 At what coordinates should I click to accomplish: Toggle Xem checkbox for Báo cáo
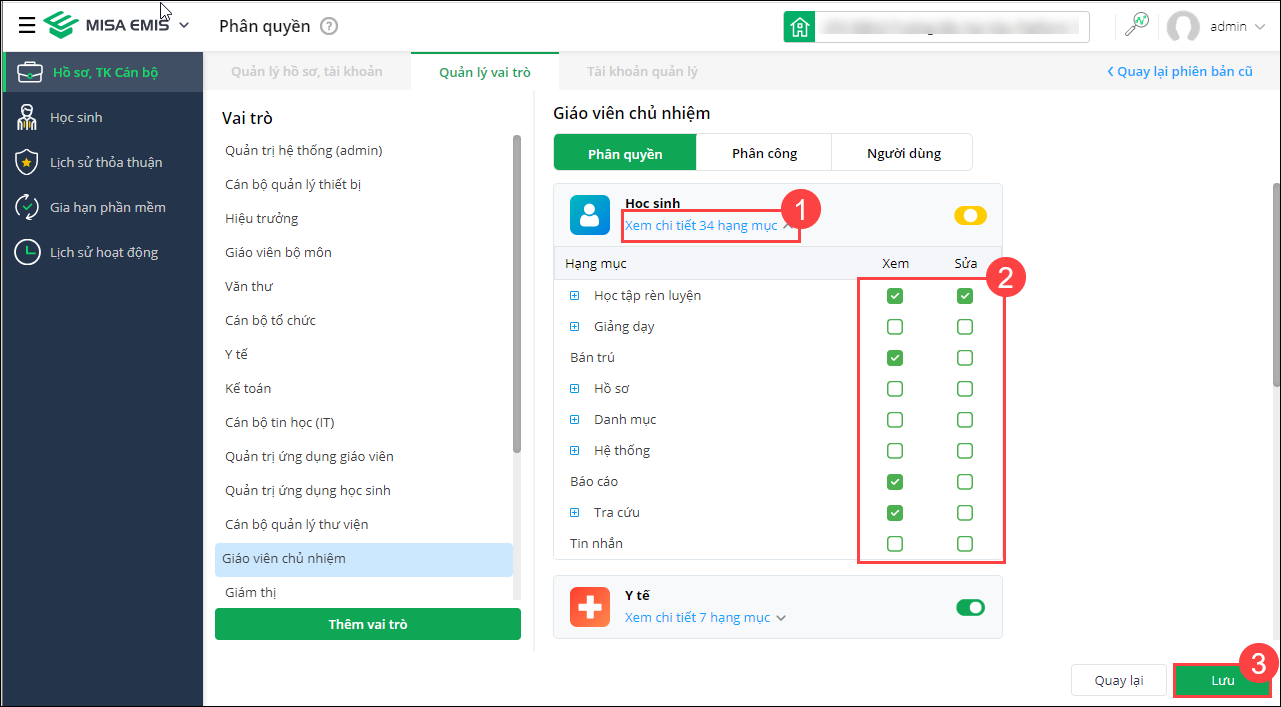[x=895, y=482]
